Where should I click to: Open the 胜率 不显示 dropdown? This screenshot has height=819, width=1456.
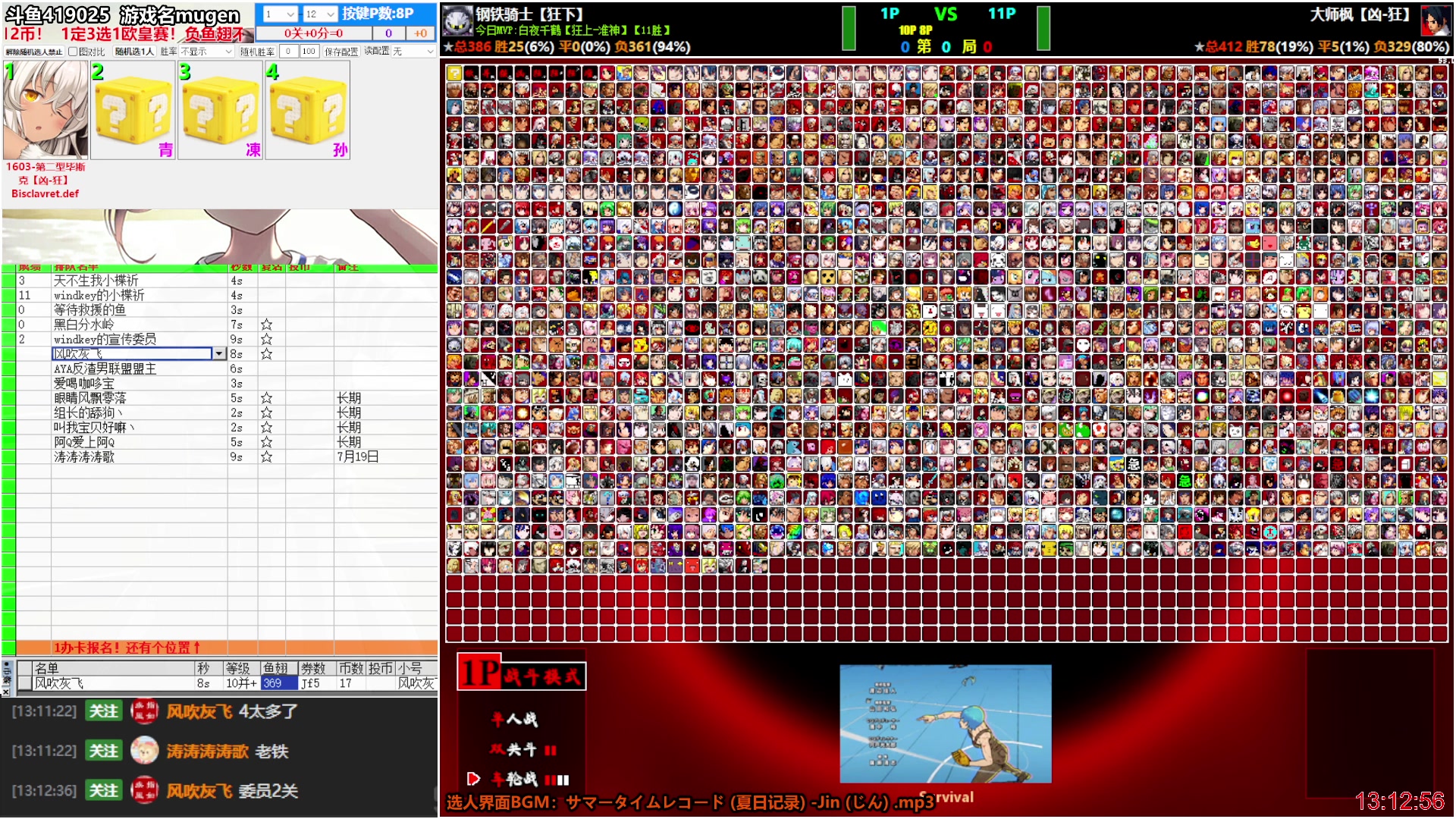tap(206, 52)
